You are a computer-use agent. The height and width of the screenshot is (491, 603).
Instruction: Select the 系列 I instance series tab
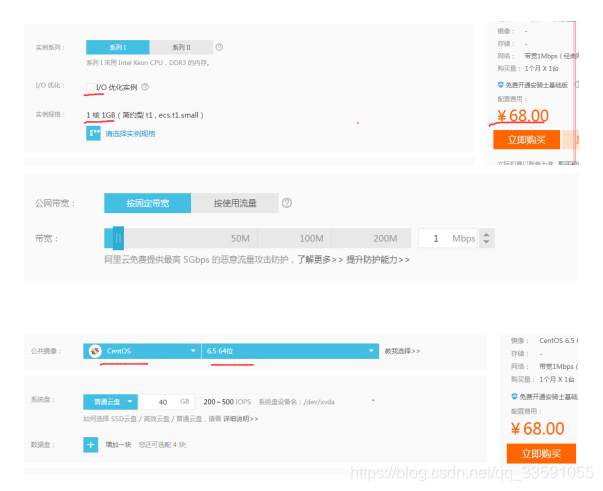tap(118, 47)
